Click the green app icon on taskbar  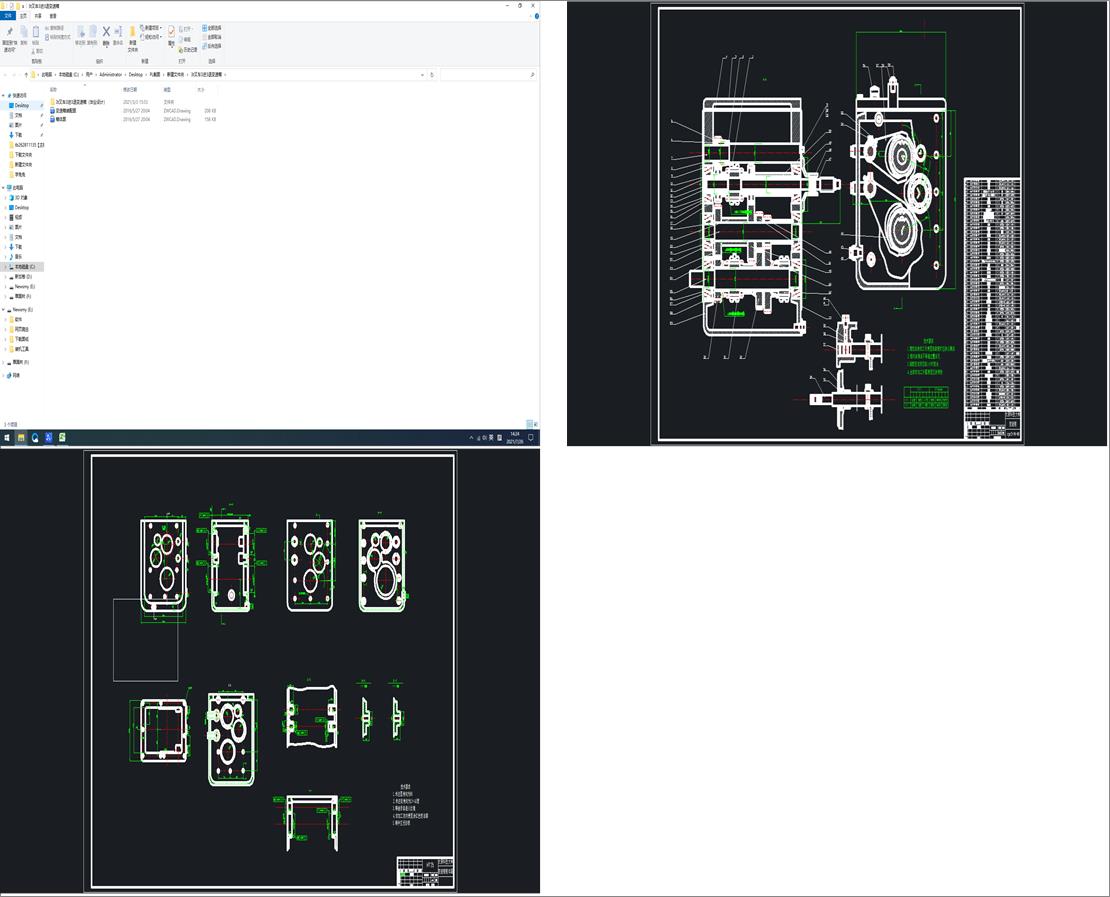[x=62, y=438]
